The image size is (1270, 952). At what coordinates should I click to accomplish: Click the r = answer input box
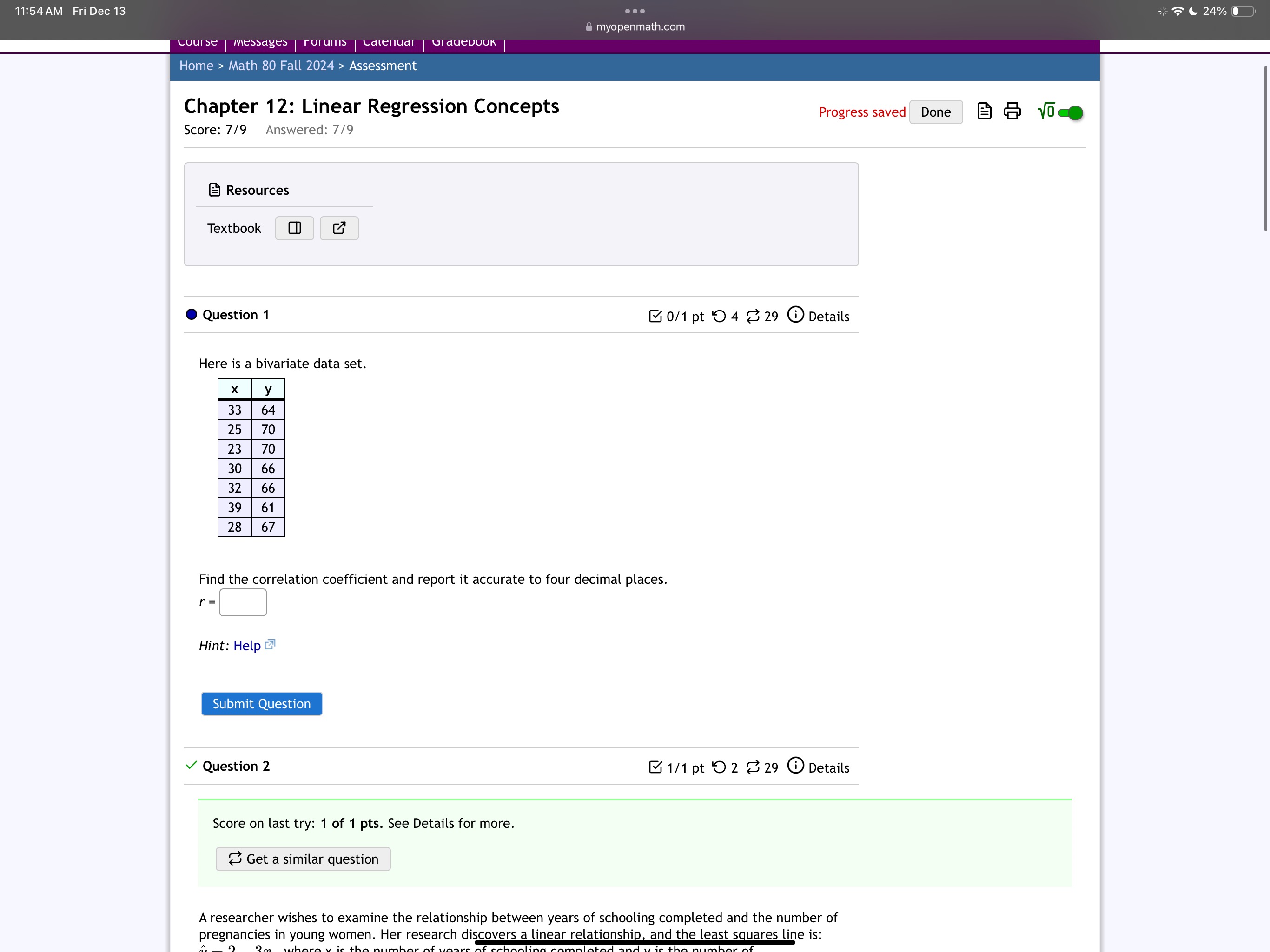tap(243, 602)
